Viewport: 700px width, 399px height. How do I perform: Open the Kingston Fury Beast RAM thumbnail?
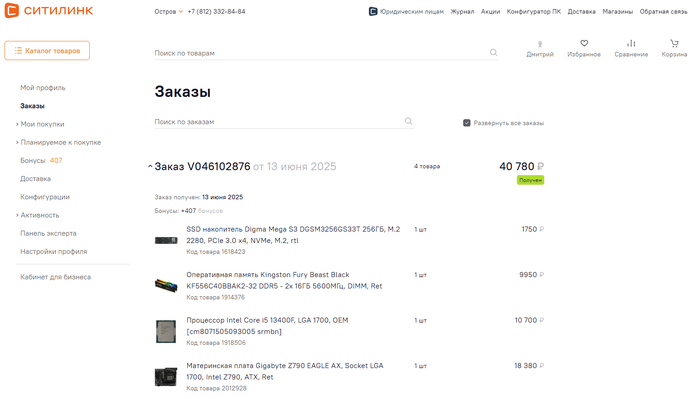point(166,285)
